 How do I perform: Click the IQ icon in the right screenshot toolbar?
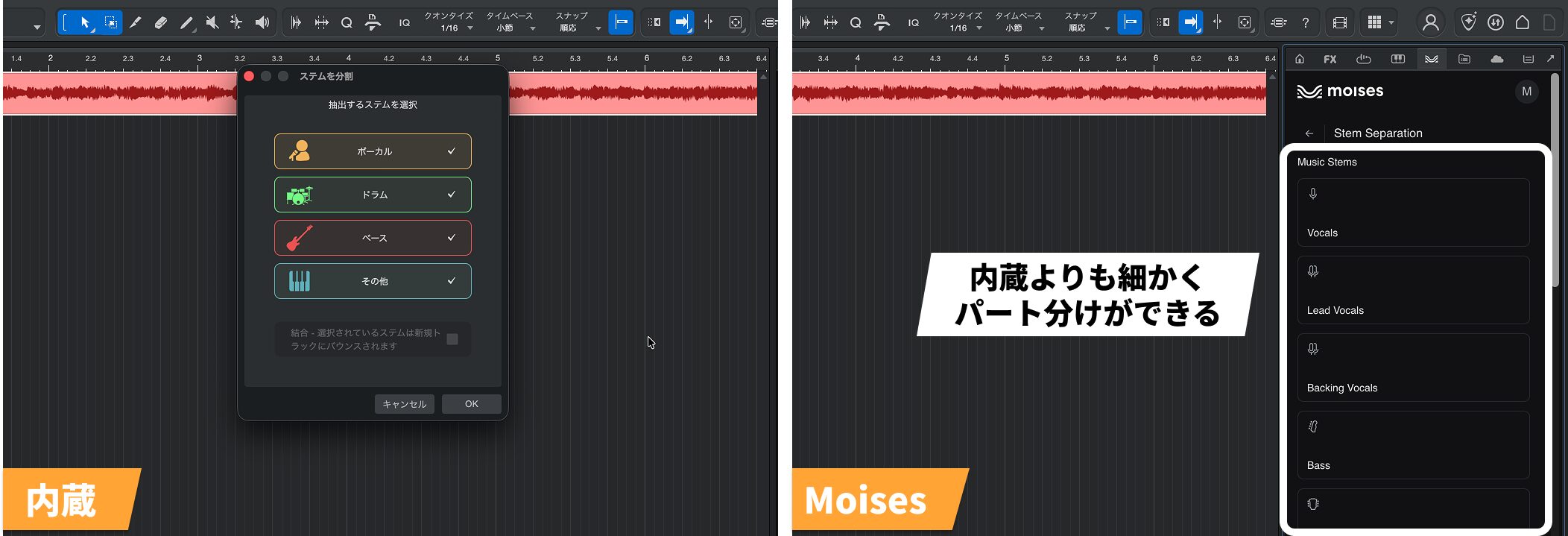(x=913, y=23)
